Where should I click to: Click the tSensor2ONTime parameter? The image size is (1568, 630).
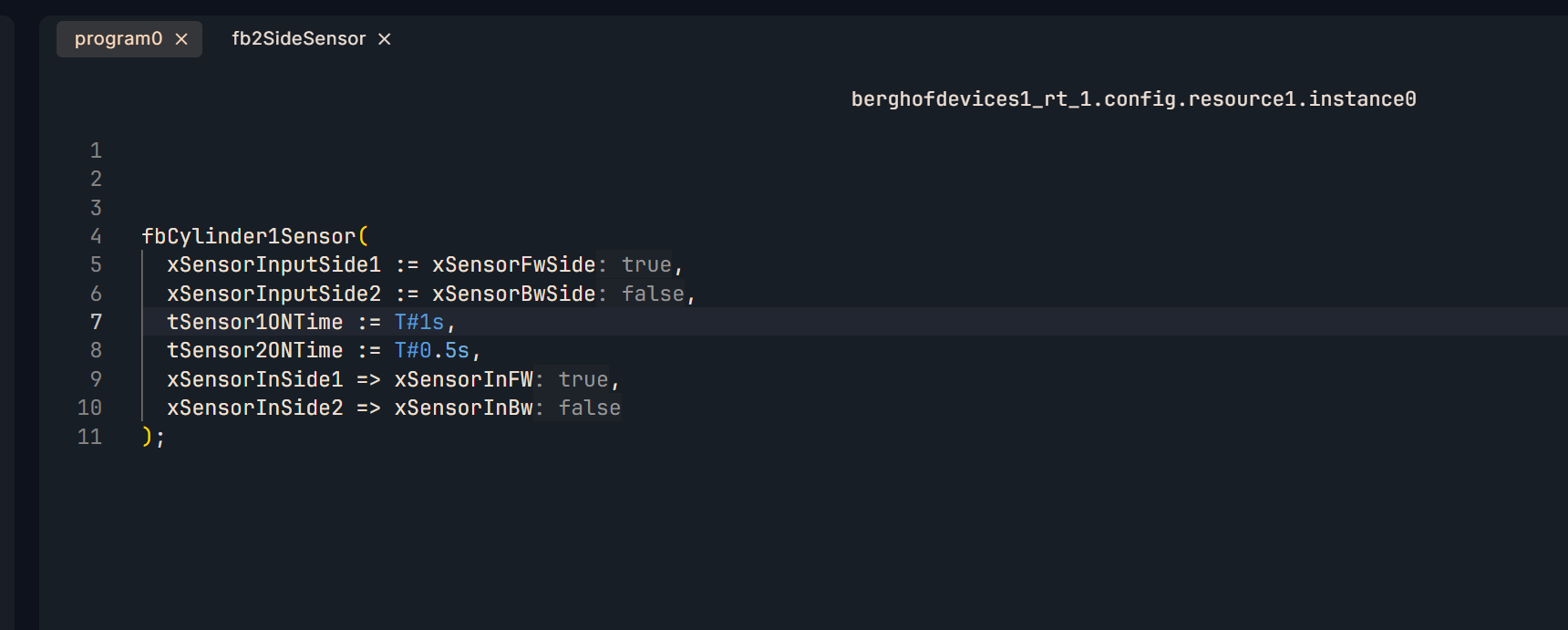(x=254, y=351)
